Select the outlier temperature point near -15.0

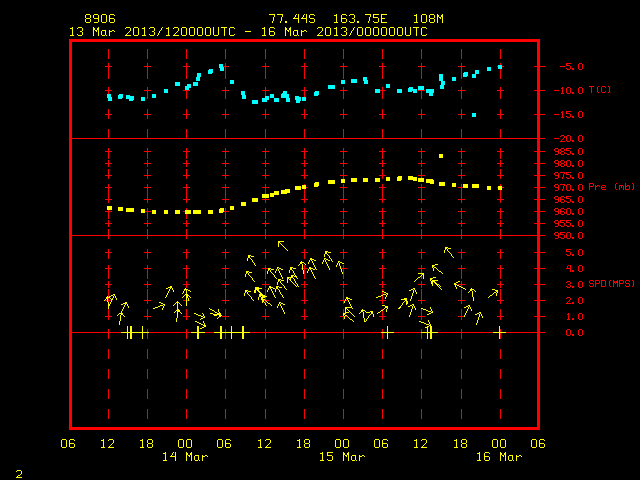click(x=474, y=115)
